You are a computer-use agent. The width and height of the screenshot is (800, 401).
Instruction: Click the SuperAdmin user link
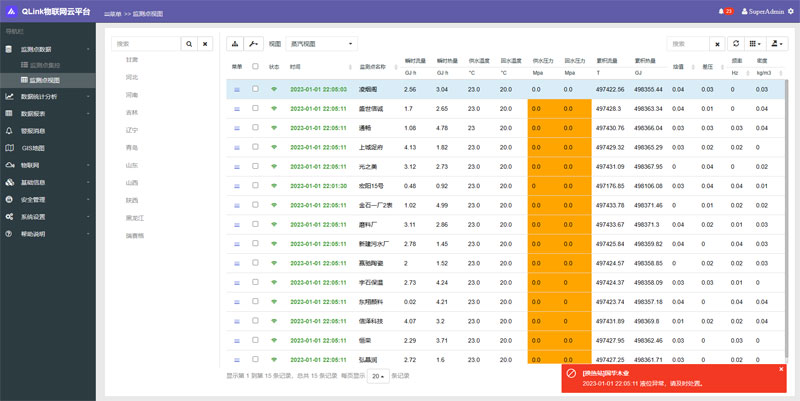tap(763, 11)
